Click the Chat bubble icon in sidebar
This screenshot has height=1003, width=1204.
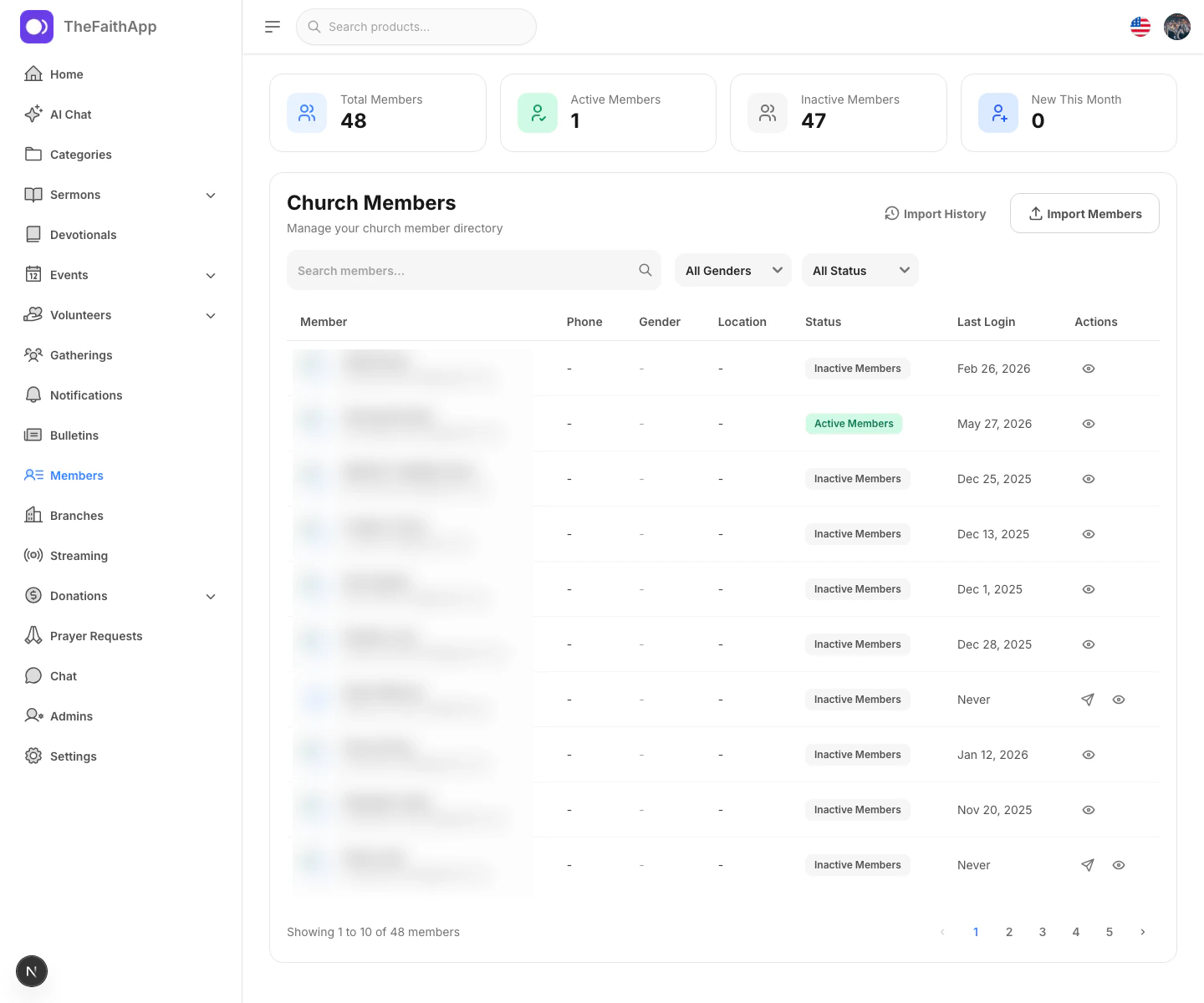pyautogui.click(x=33, y=675)
